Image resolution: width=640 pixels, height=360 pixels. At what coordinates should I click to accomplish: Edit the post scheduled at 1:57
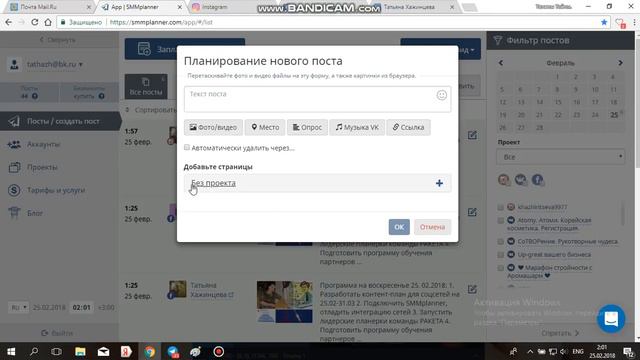pos(472,135)
